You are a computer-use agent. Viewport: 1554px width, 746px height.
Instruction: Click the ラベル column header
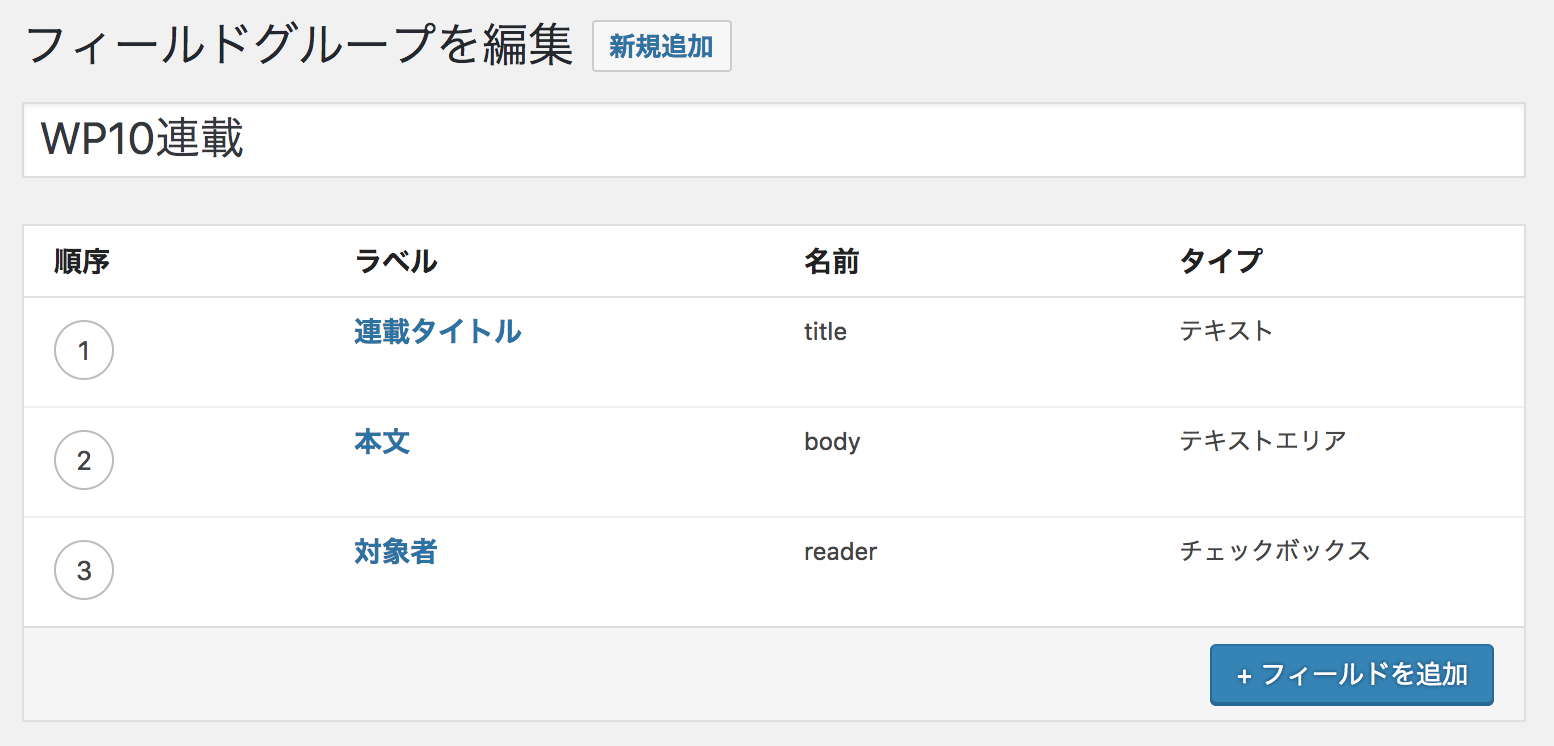point(396,262)
